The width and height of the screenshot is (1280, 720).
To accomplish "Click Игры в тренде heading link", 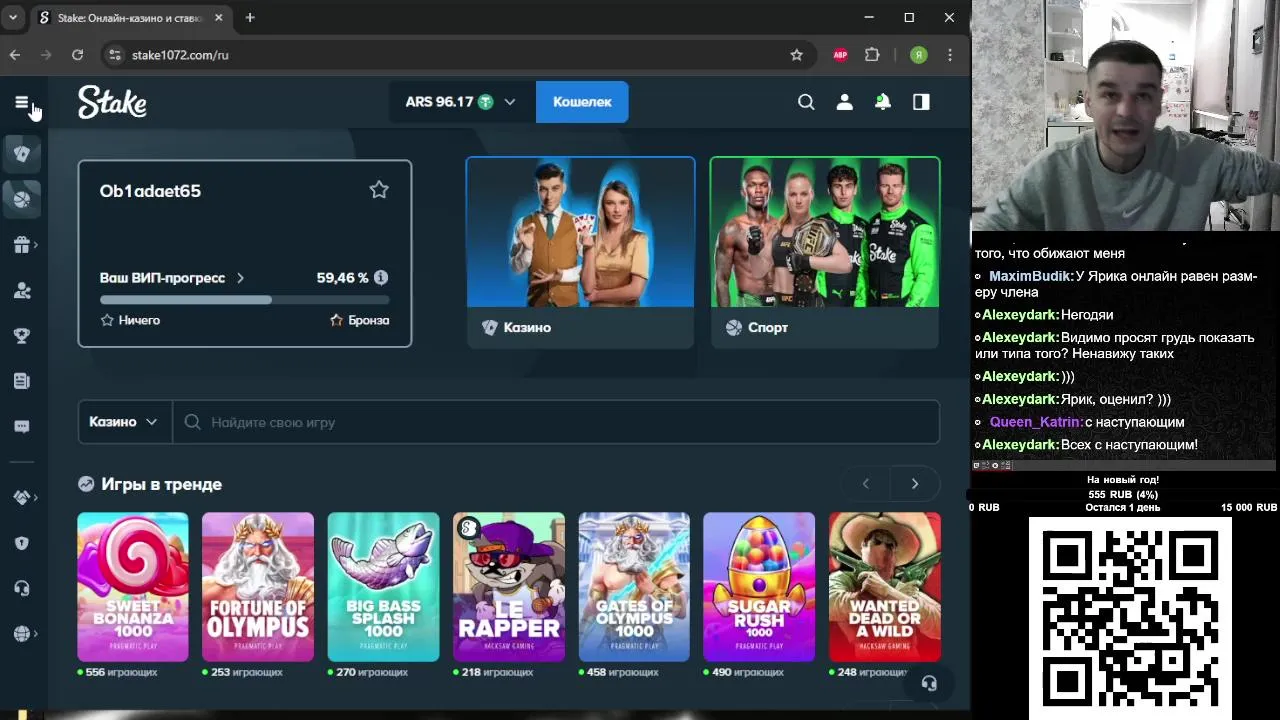I will click(x=161, y=484).
